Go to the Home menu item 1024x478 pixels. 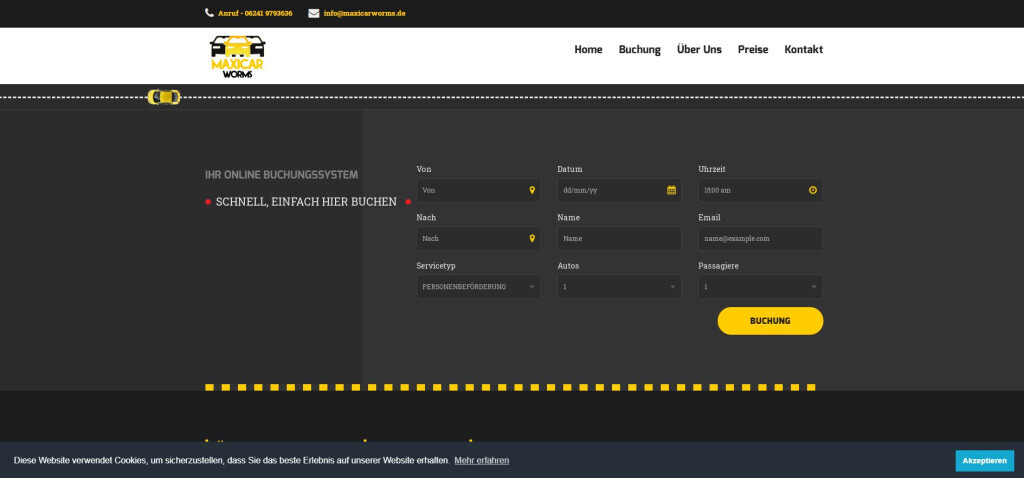click(x=588, y=50)
